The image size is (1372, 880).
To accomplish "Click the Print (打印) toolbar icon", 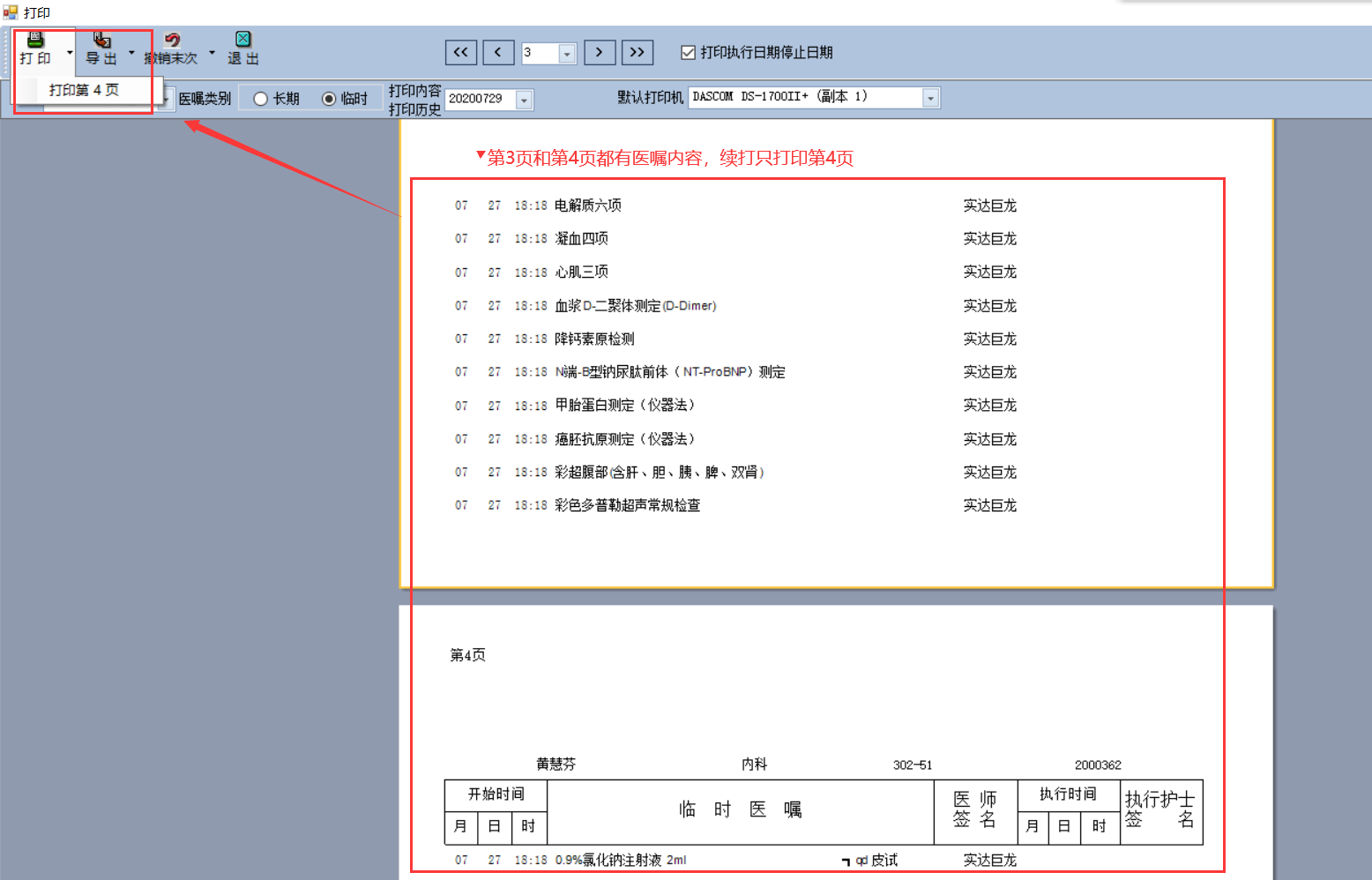I will coord(35,48).
